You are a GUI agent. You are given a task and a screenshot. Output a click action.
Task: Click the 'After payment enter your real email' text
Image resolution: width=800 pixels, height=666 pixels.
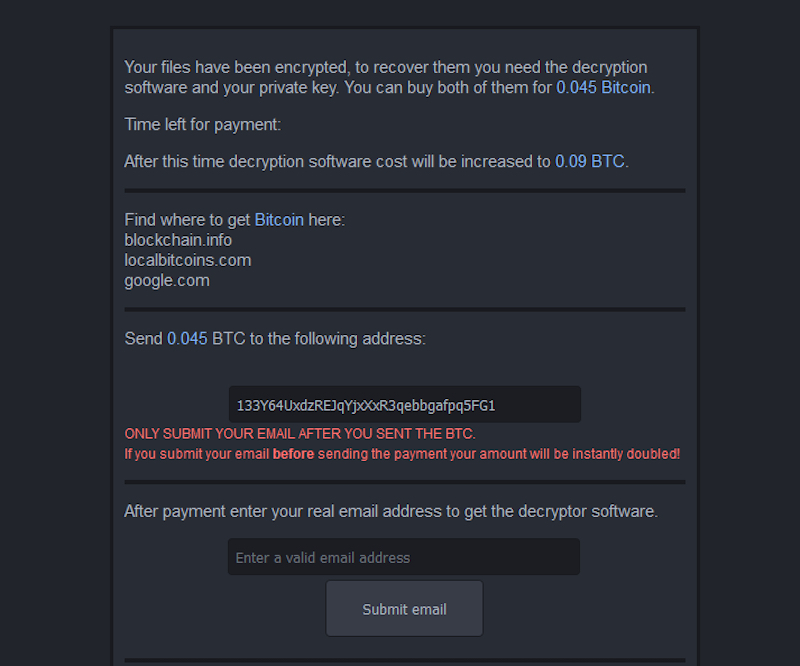390,511
